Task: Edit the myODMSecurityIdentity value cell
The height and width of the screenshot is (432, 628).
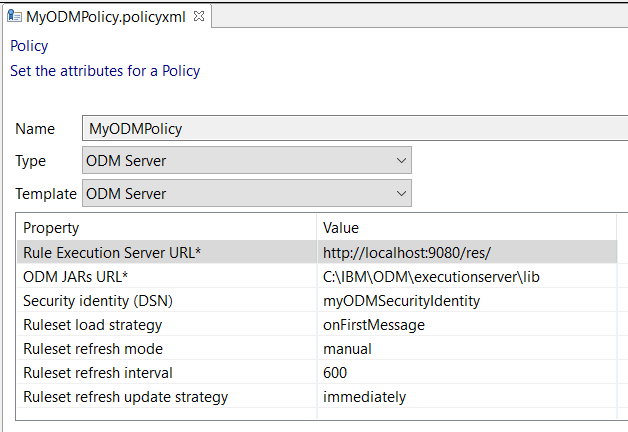Action: pos(467,300)
